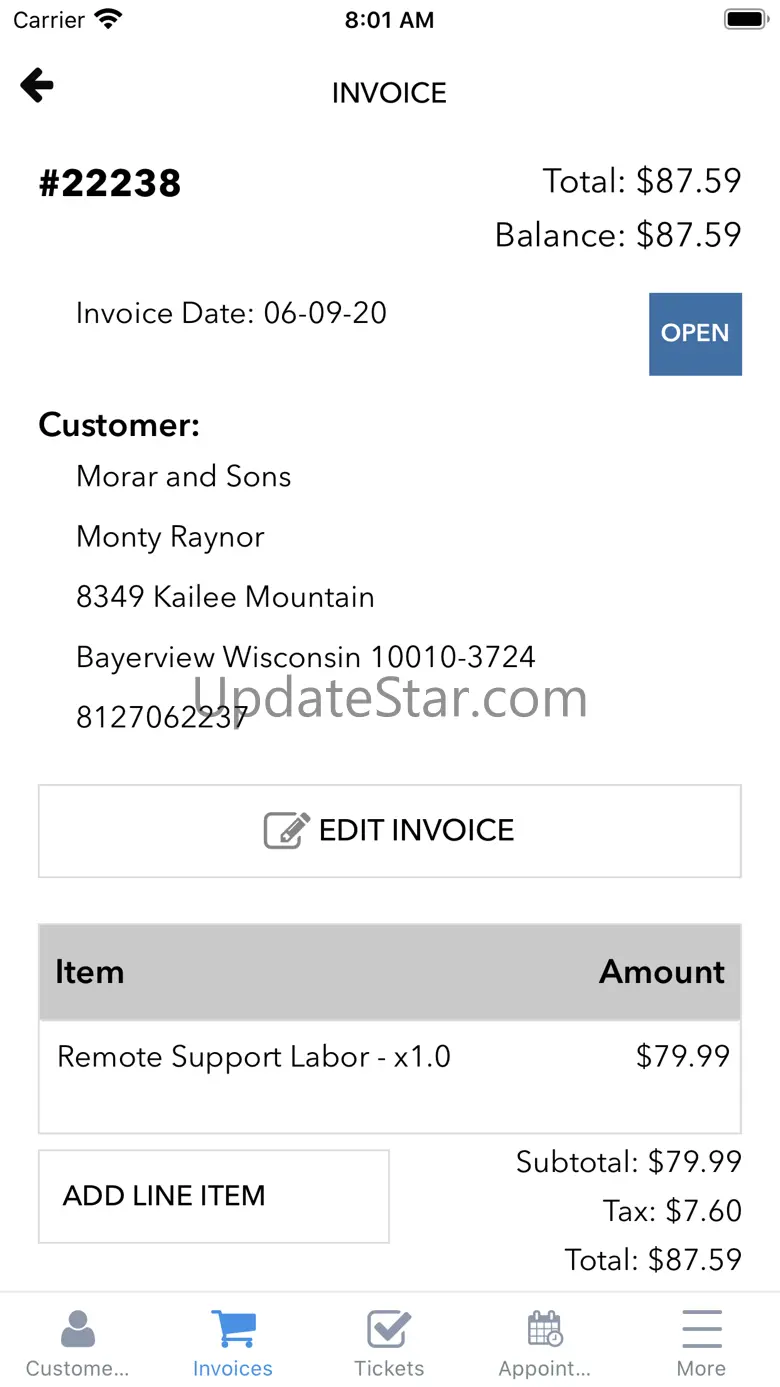The width and height of the screenshot is (780, 1387).
Task: Tap customer phone number 8127062237
Action: click(x=162, y=717)
